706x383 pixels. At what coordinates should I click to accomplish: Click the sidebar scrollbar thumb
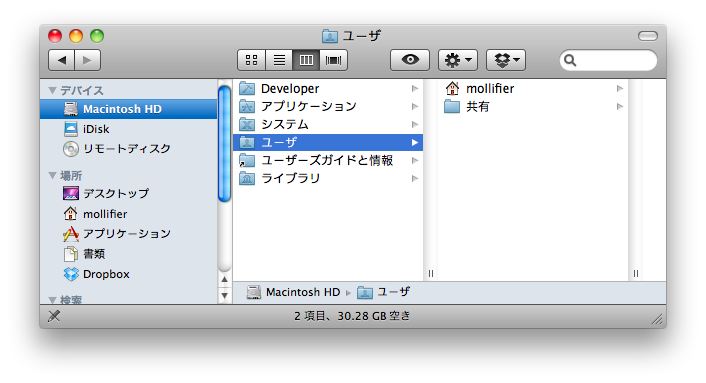click(224, 144)
